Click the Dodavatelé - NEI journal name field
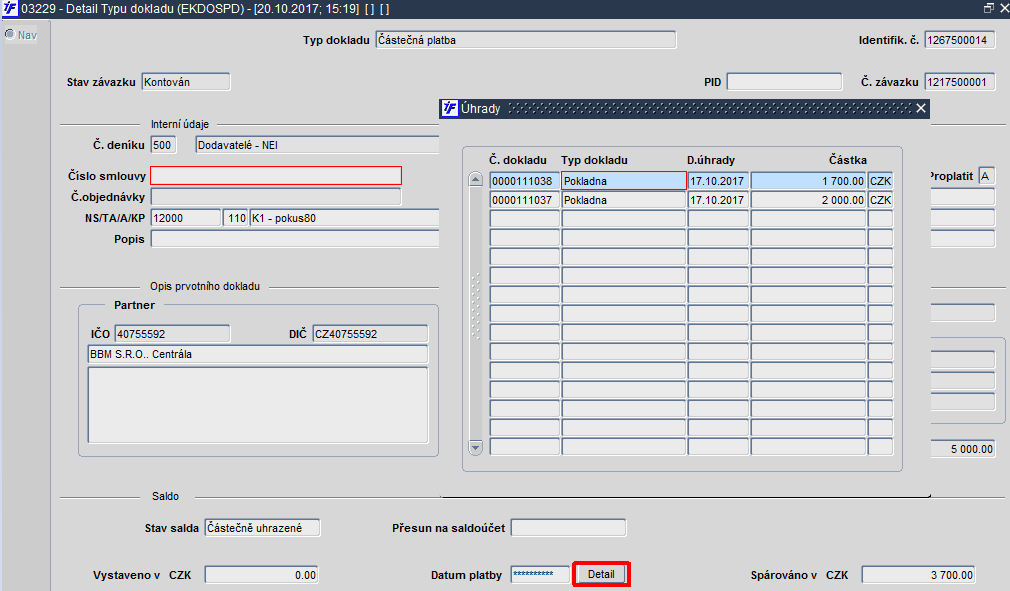This screenshot has height=591, width=1010. click(x=317, y=145)
